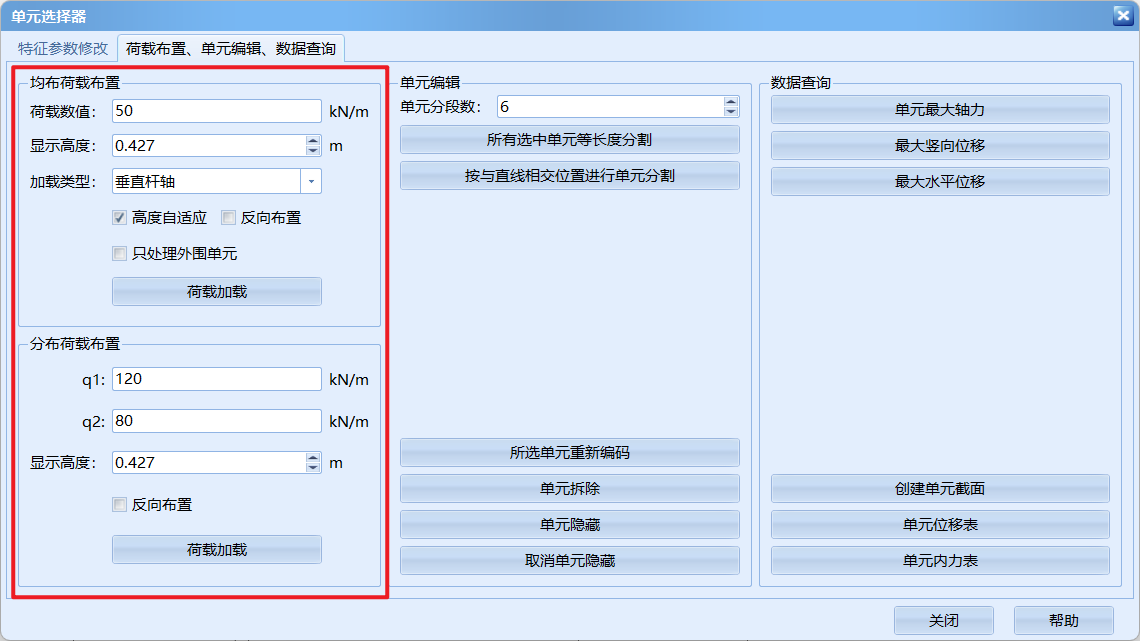Select the 荷载布置、单元编辑、数据查询 tab
Screen dimensions: 1140x641
231,48
